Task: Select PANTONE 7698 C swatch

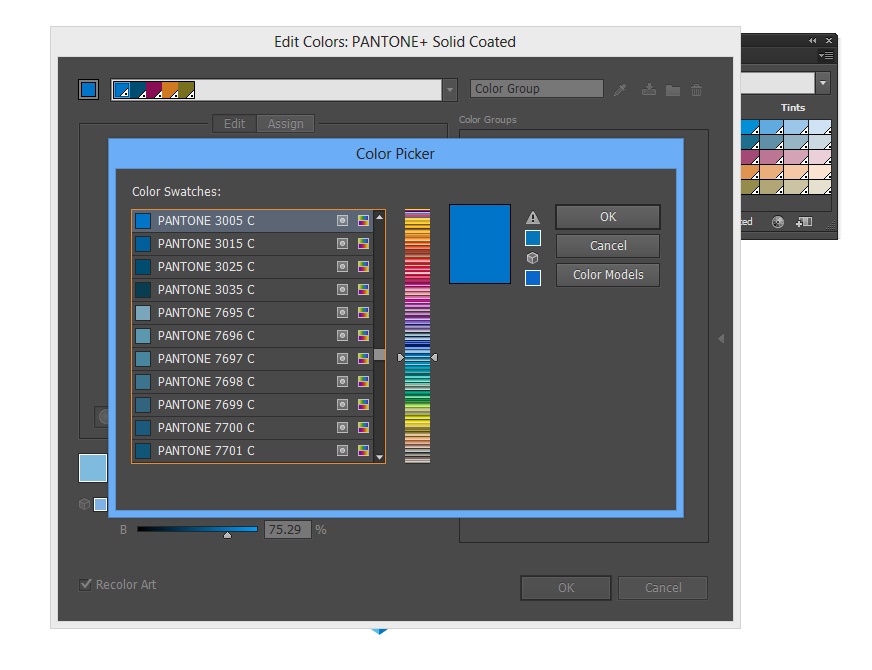Action: tap(240, 381)
